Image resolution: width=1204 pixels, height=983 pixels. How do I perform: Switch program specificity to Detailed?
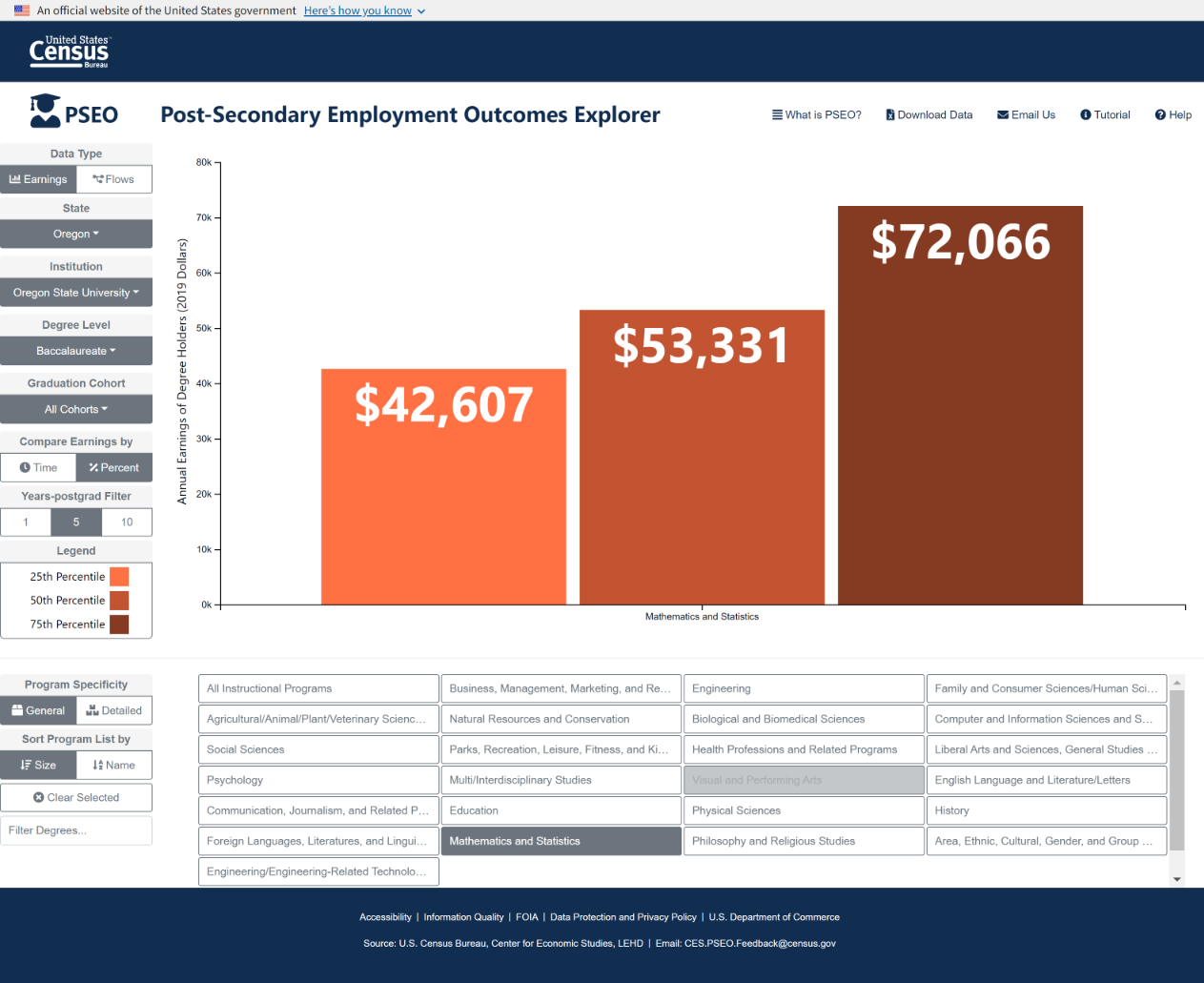[113, 711]
